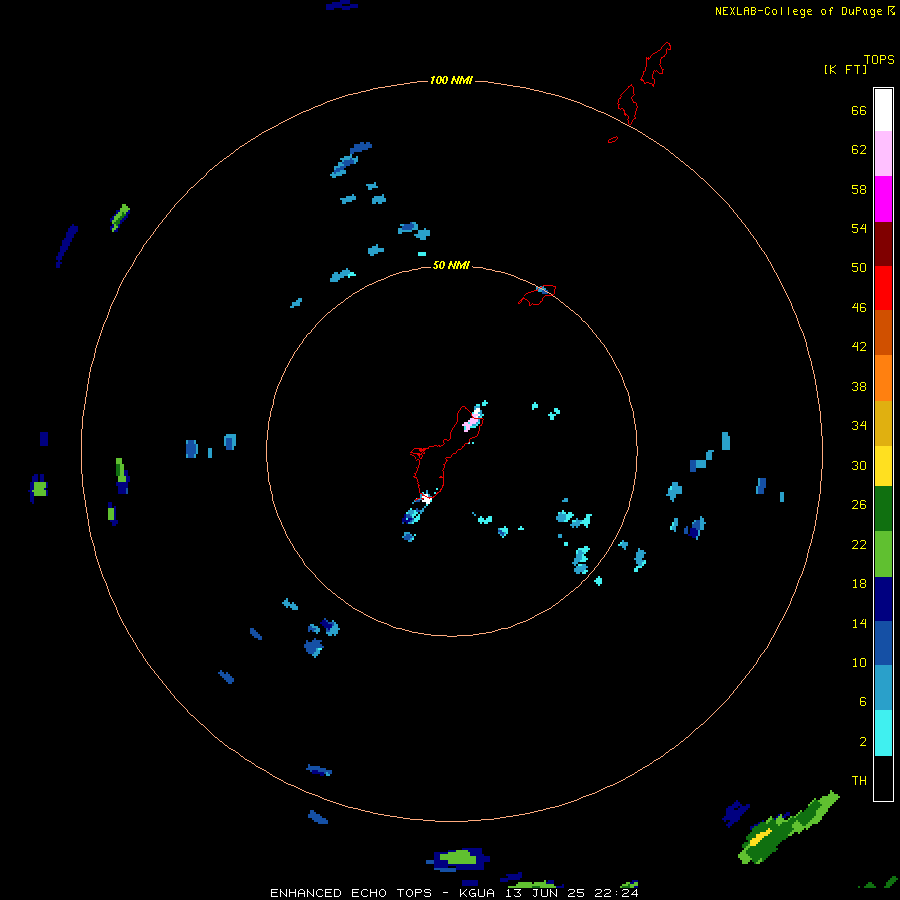The height and width of the screenshot is (900, 900).
Task: Click the magenta 58 K FT legend swatch
Action: (x=883, y=199)
